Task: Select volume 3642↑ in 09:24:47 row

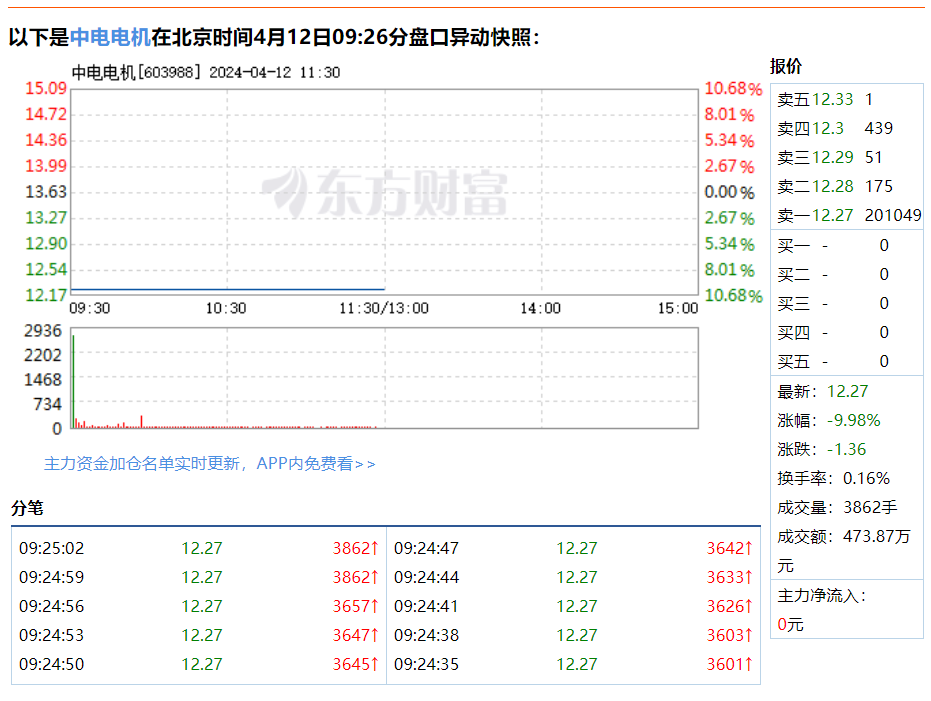Action: point(730,548)
